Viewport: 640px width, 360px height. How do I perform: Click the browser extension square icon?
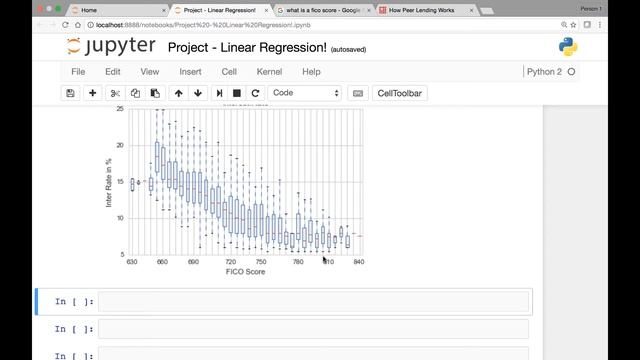pyautogui.click(x=587, y=25)
